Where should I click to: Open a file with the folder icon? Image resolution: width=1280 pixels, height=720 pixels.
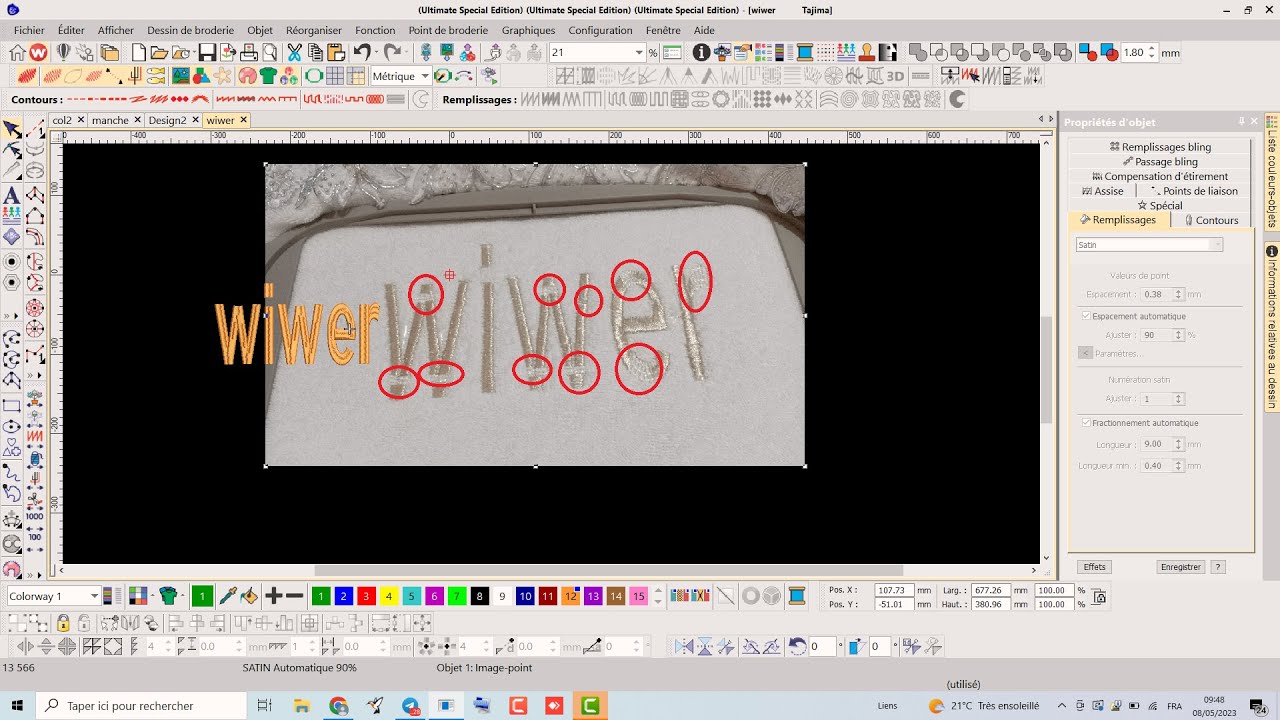click(159, 53)
